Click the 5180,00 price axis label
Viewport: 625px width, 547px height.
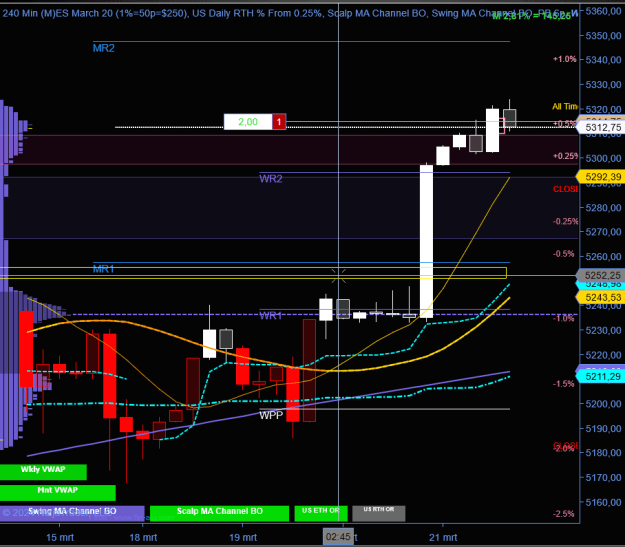(x=603, y=453)
